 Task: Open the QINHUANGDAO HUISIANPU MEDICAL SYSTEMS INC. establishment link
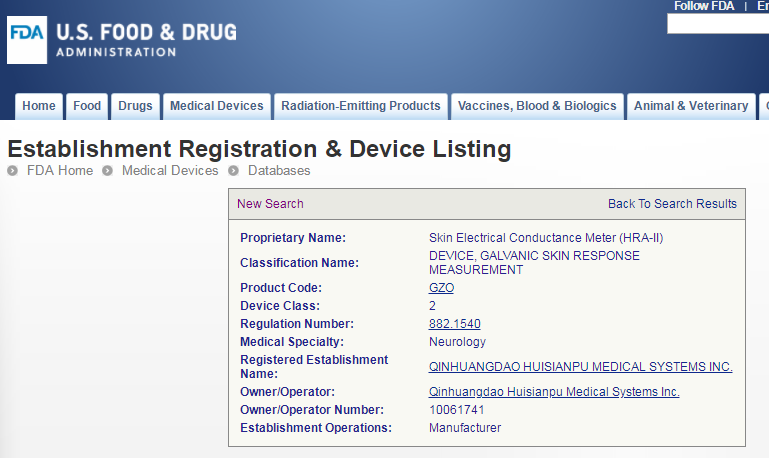581,367
